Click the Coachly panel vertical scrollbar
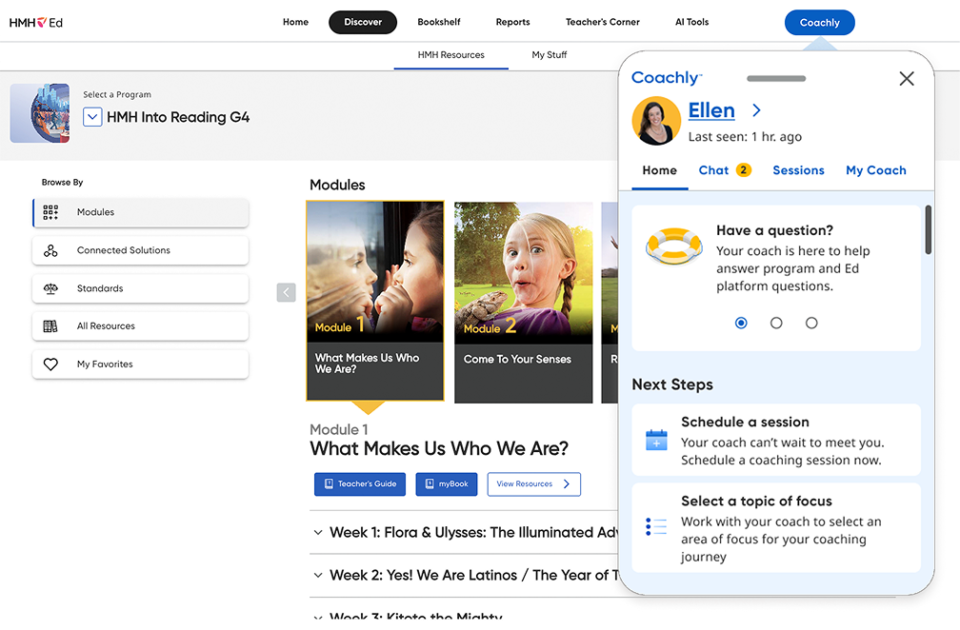This screenshot has height=630, width=960. click(928, 230)
